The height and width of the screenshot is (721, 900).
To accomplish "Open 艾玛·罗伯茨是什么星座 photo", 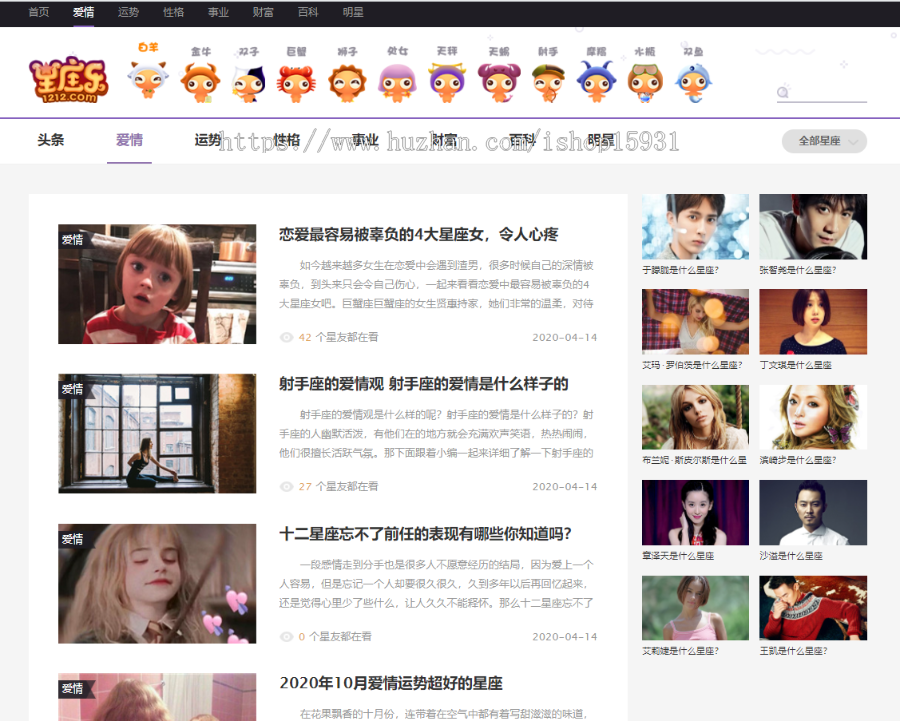I will tap(695, 321).
